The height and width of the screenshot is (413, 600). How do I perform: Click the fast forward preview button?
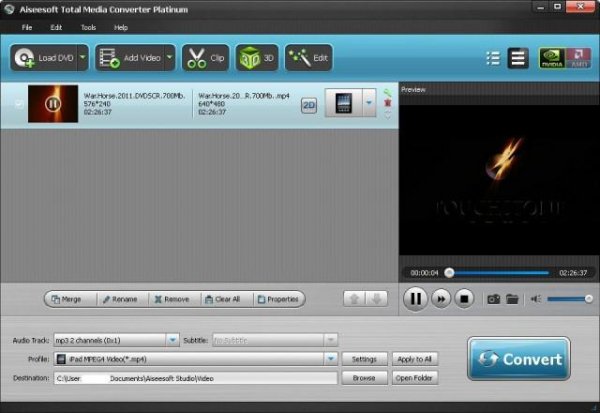tap(441, 299)
